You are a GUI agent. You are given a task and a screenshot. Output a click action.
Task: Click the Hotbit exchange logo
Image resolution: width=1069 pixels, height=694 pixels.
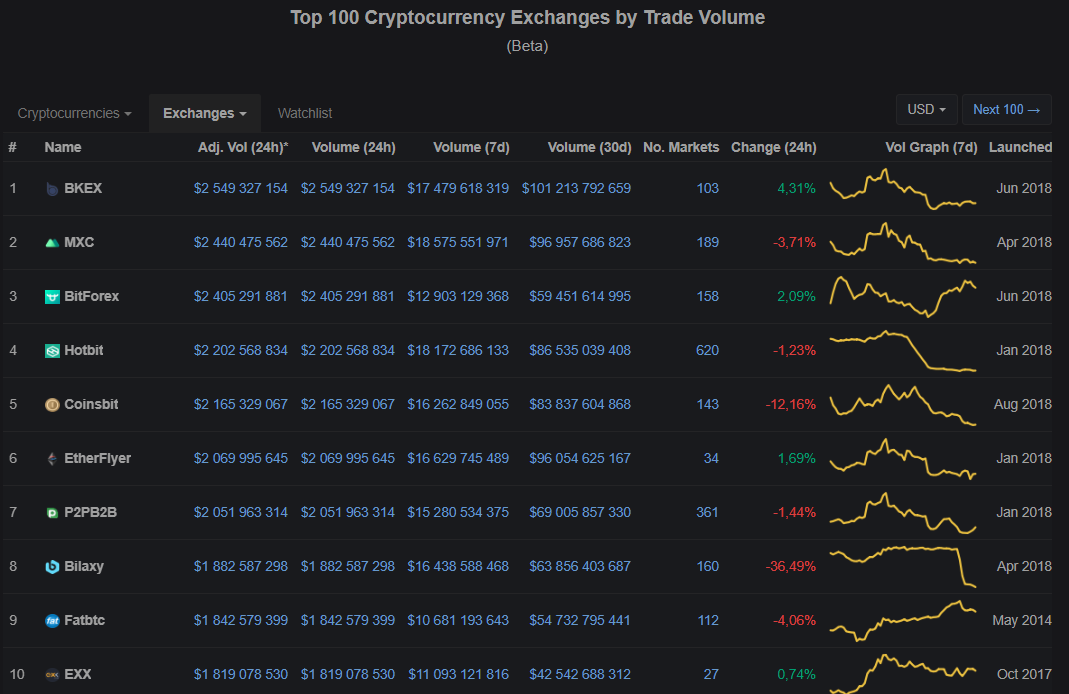(x=52, y=350)
